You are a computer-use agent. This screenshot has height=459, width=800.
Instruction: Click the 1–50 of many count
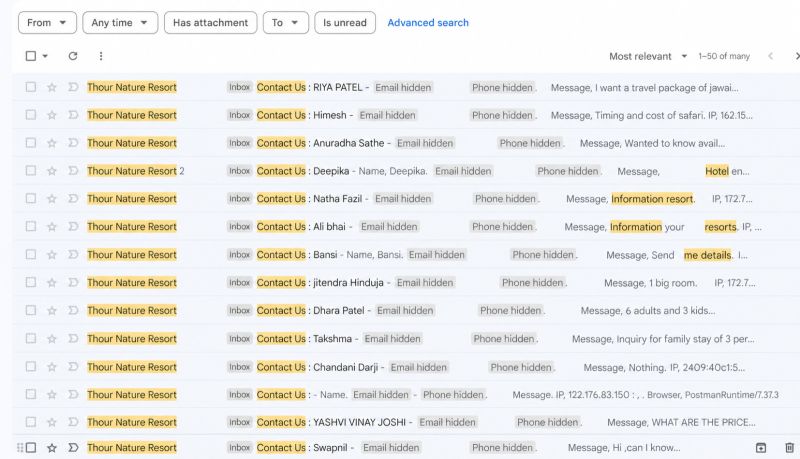pyautogui.click(x=724, y=56)
